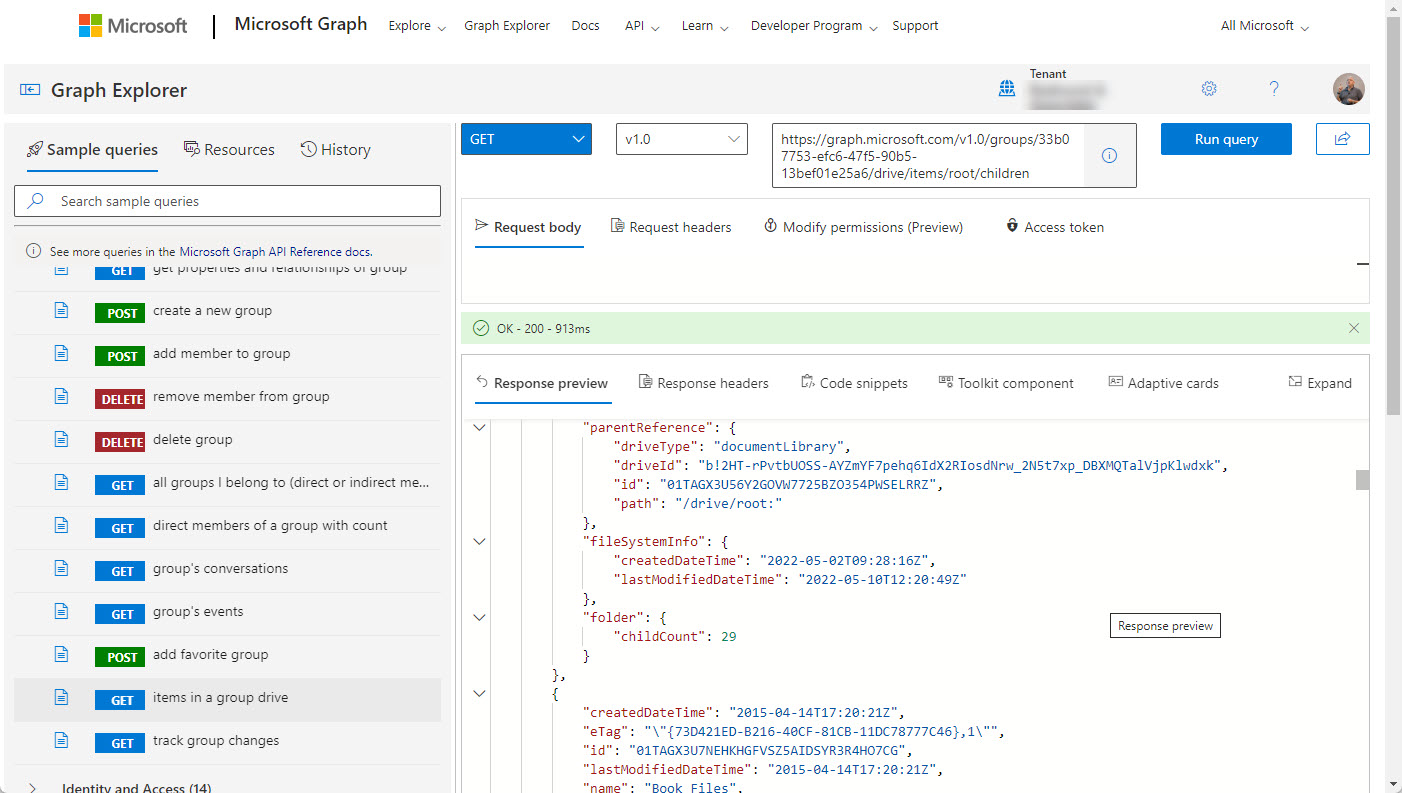1402x793 pixels.
Task: Dismiss the OK 200 status message
Action: coord(1354,328)
